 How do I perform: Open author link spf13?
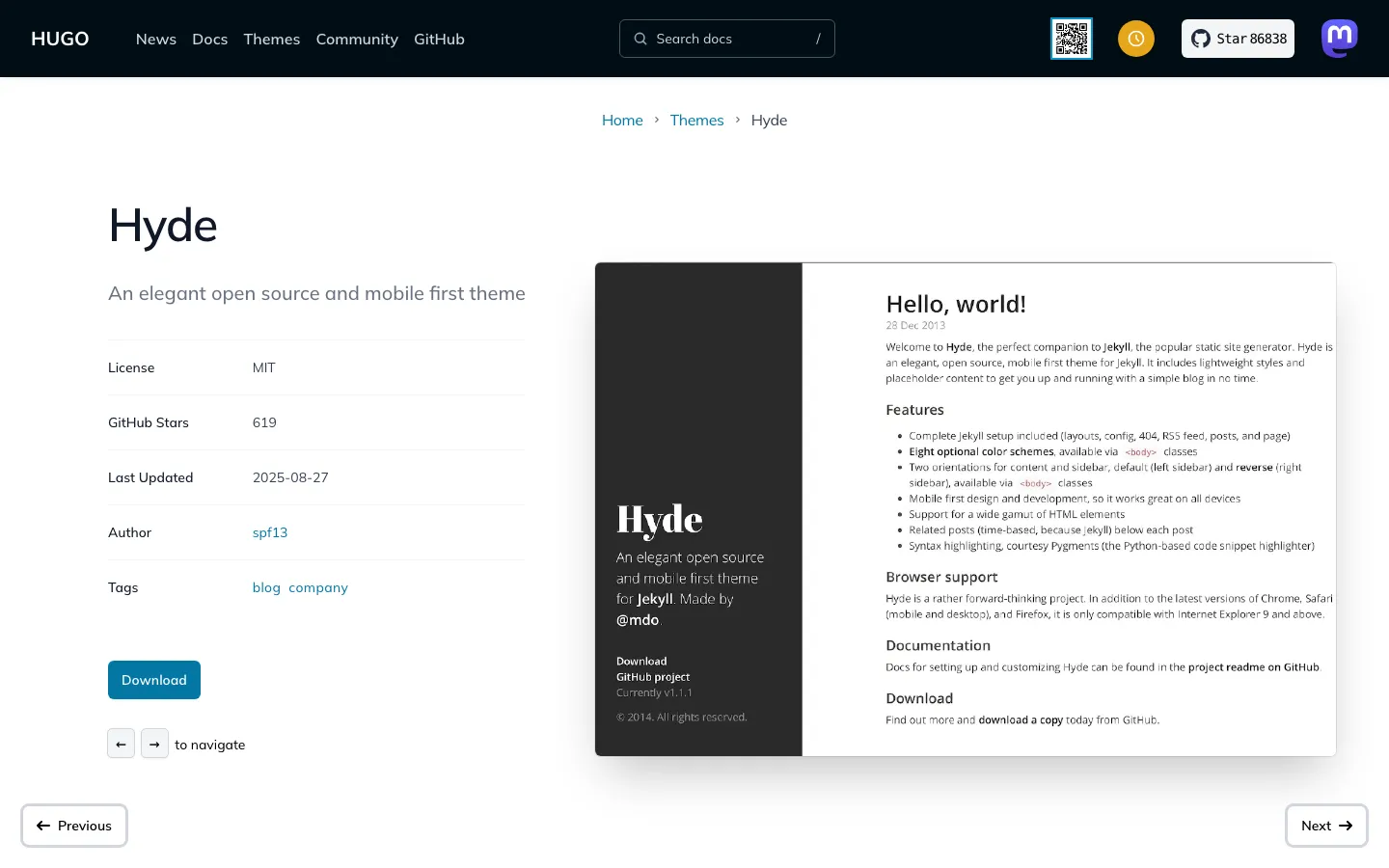tap(270, 532)
